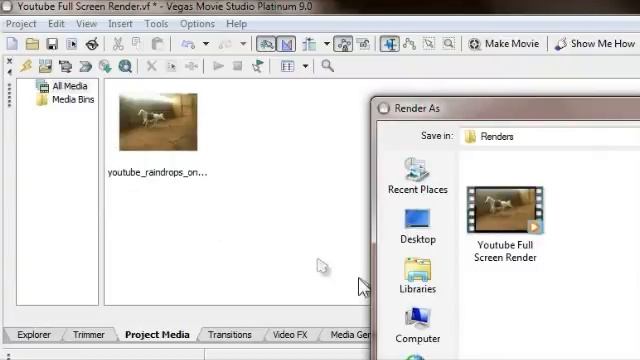Go to Desktop in Render As dialog
Image resolution: width=640 pixels, height=360 pixels.
tap(418, 227)
